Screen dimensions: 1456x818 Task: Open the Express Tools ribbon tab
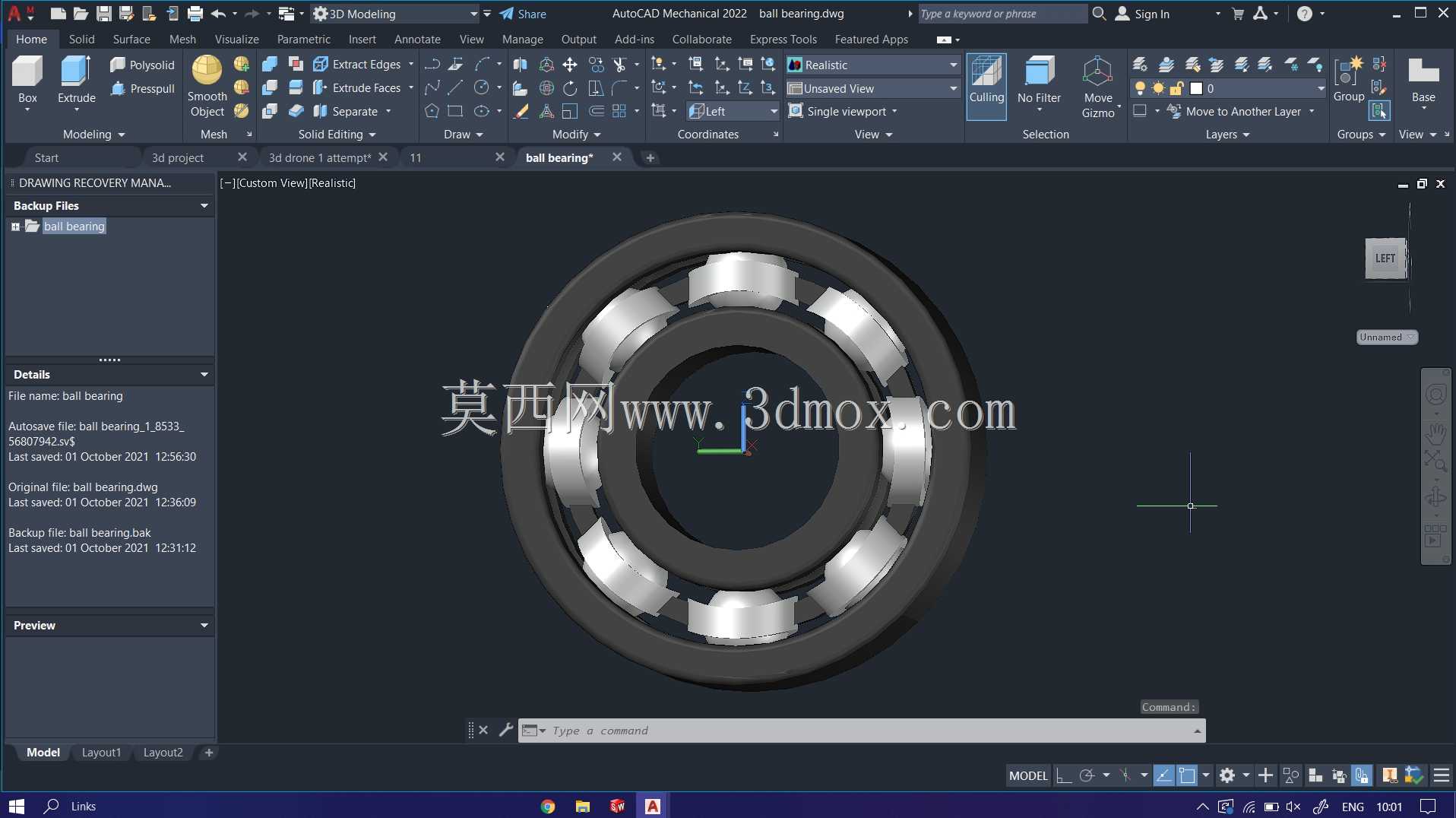pyautogui.click(x=783, y=39)
